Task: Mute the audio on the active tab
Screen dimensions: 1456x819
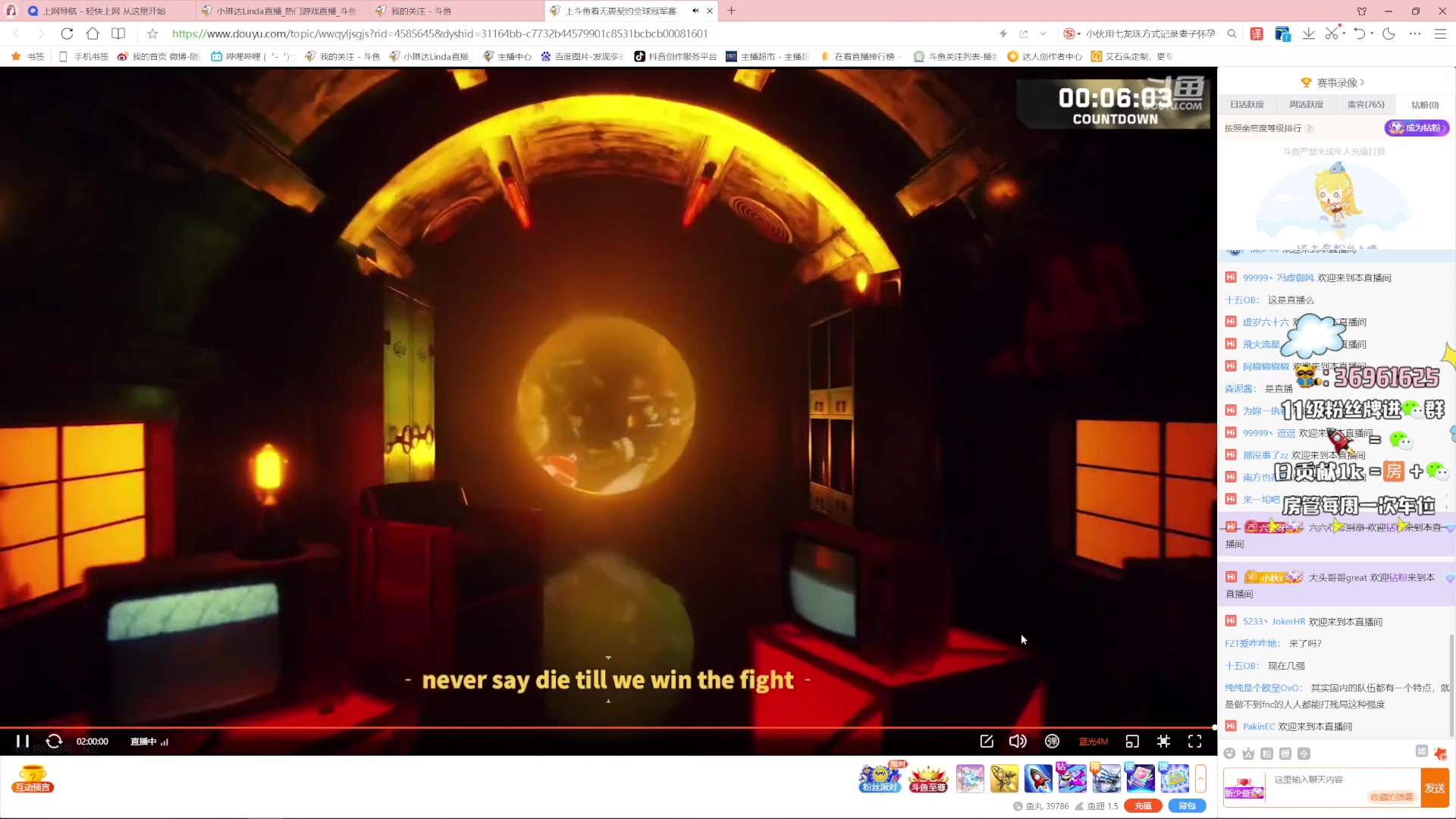Action: coord(695,11)
